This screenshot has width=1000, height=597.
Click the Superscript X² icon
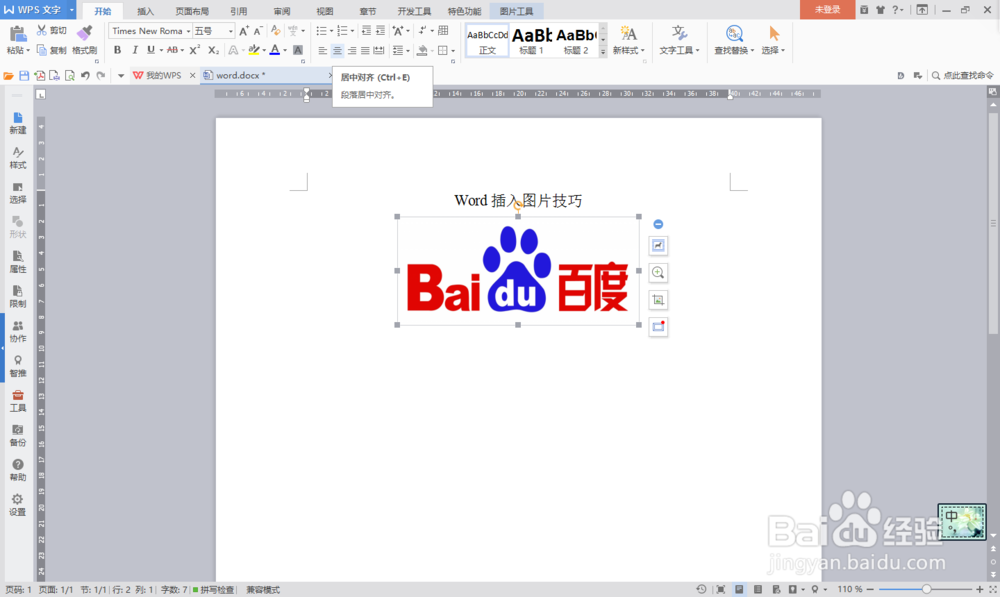click(x=196, y=49)
